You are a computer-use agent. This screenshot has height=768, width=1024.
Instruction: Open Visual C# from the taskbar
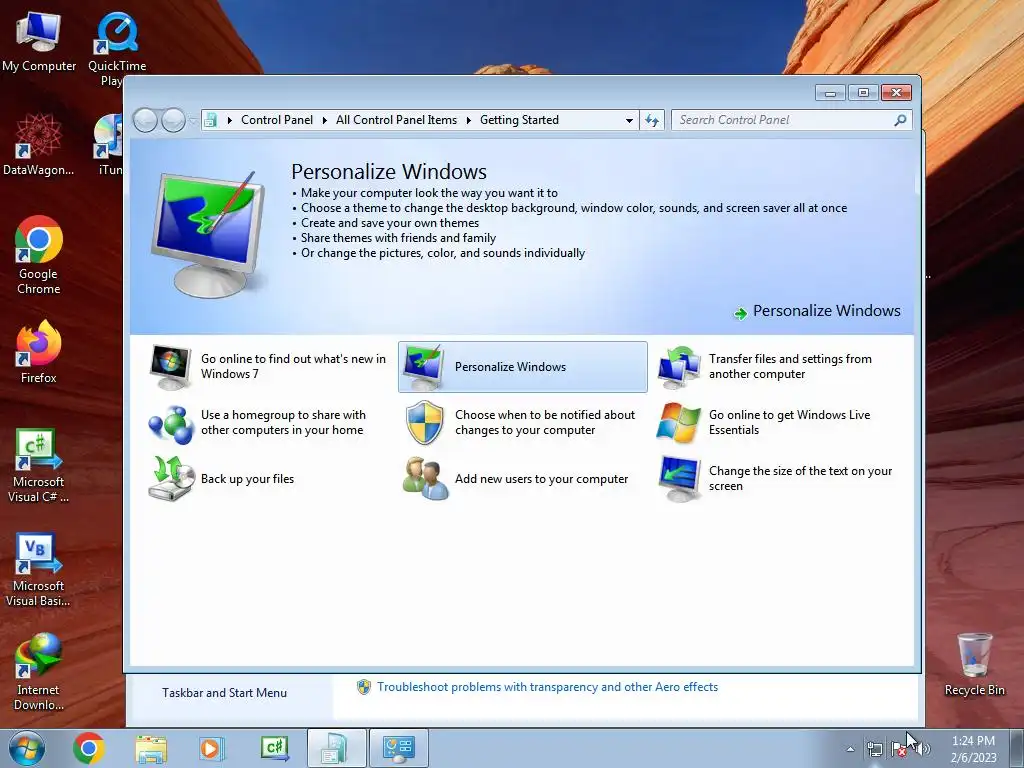point(274,748)
